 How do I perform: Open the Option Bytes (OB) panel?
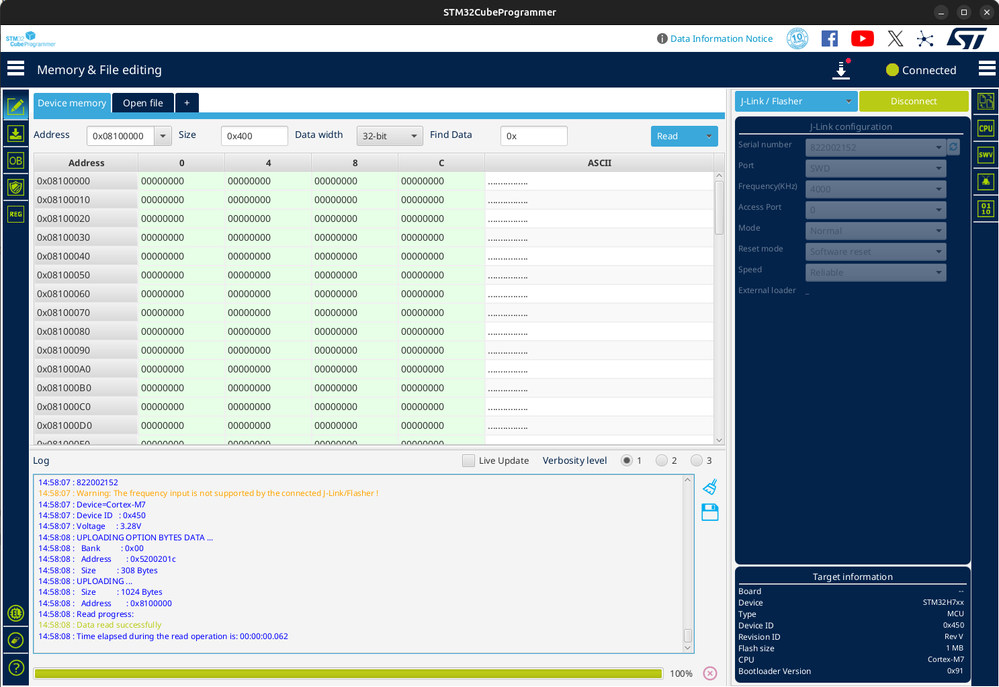pyautogui.click(x=16, y=160)
